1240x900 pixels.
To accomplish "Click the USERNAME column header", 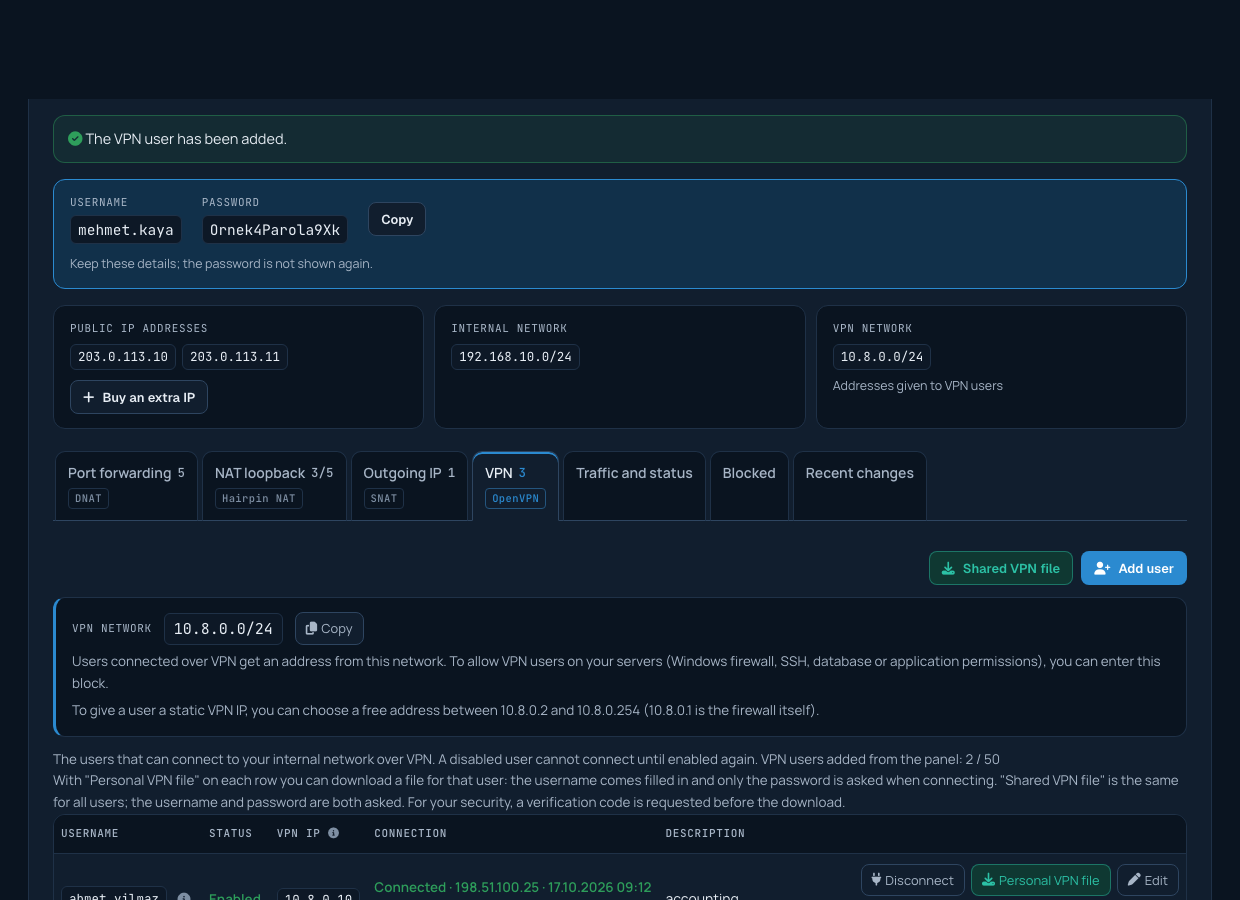I will click(x=90, y=833).
